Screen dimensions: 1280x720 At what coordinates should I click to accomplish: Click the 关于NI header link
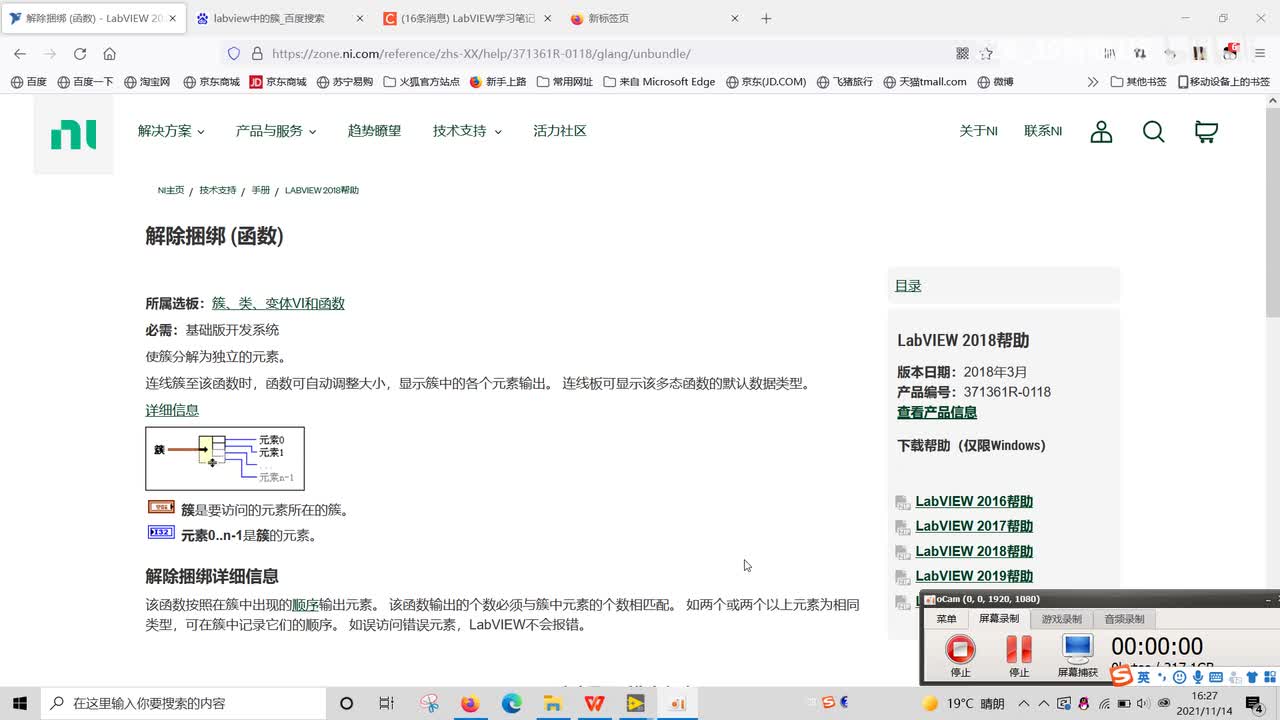click(x=978, y=131)
